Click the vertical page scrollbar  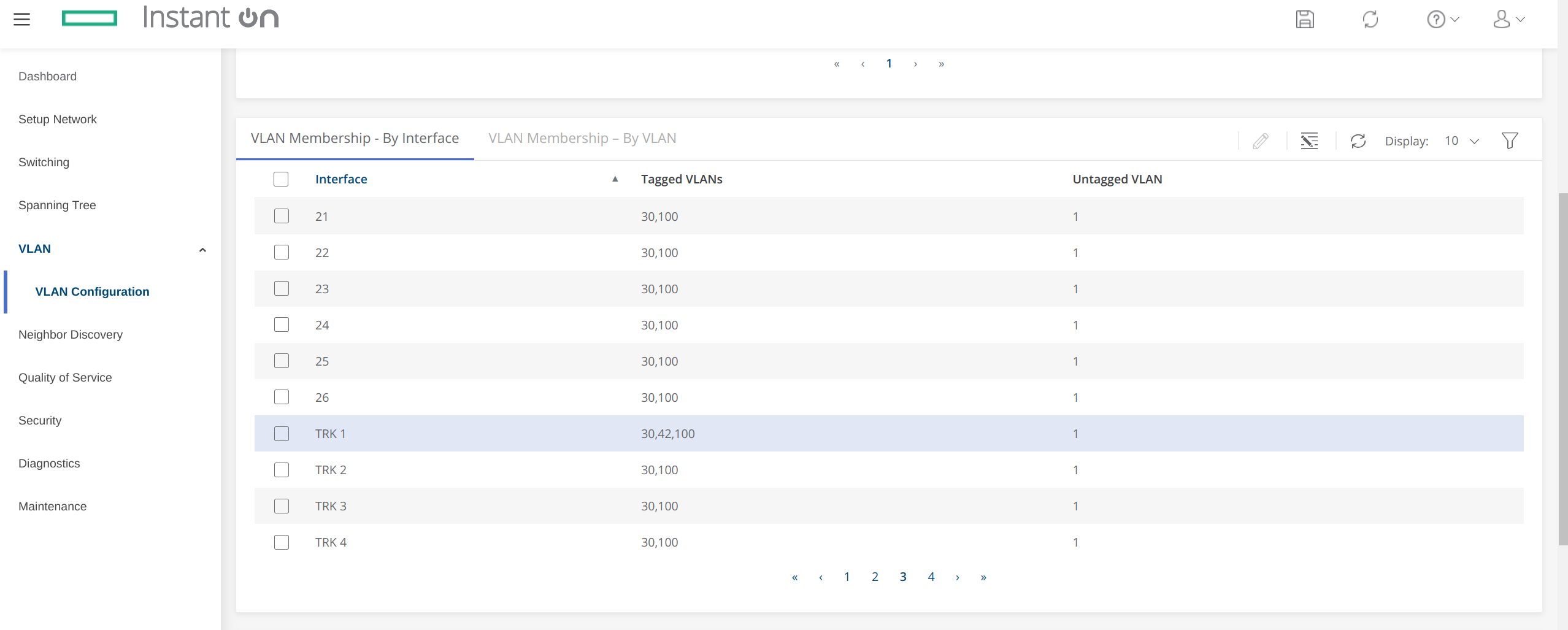[1562, 368]
